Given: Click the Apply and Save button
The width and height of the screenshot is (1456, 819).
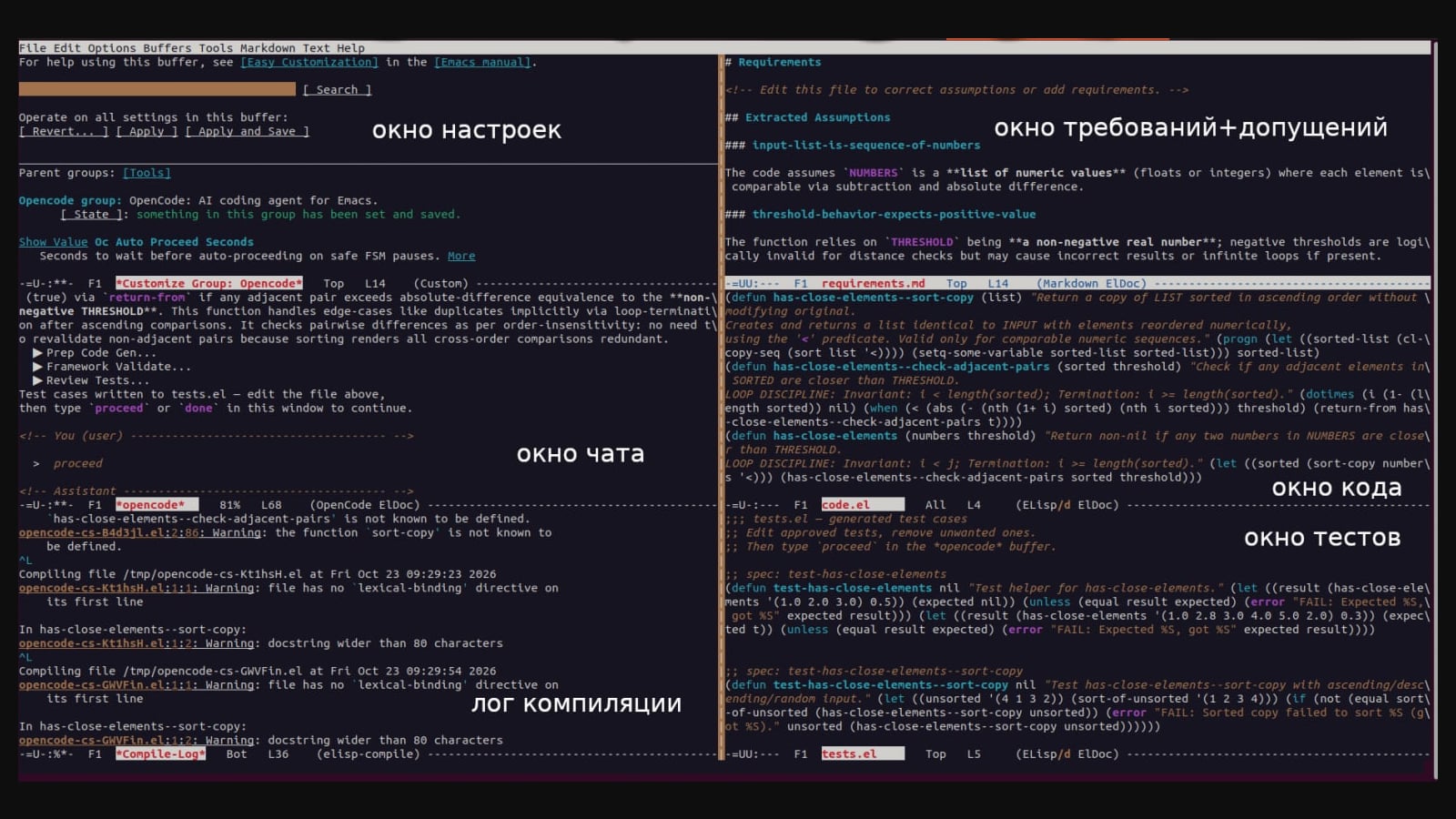Looking at the screenshot, I should coord(248,131).
